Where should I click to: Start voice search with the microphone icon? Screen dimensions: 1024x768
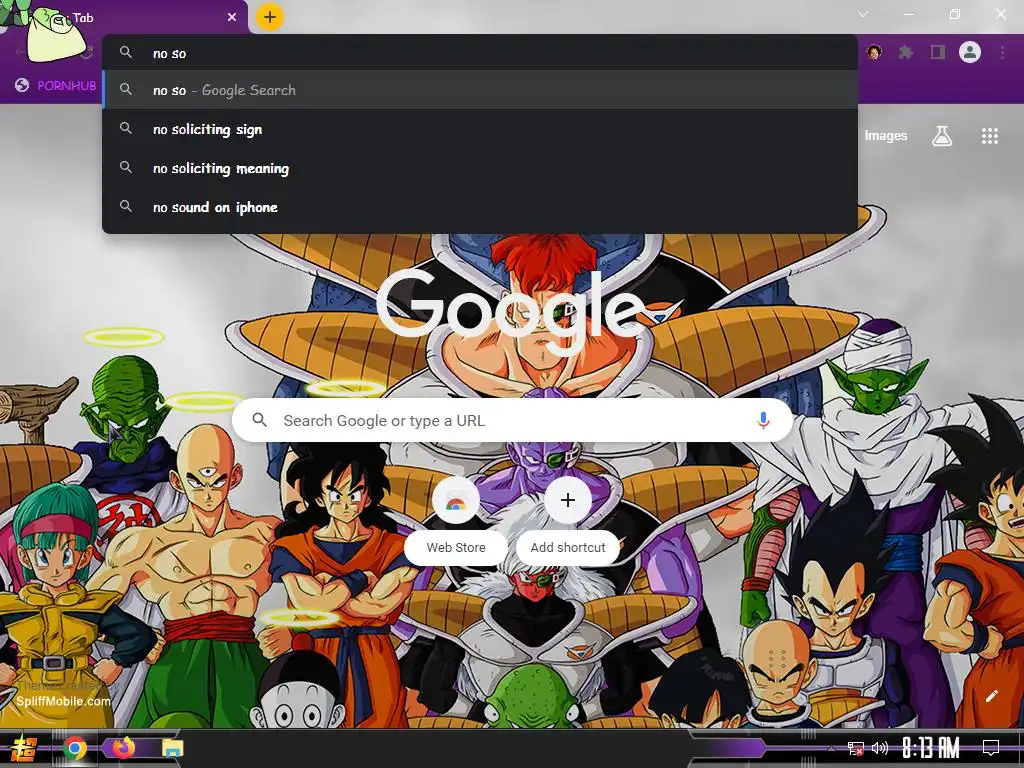[x=763, y=421]
